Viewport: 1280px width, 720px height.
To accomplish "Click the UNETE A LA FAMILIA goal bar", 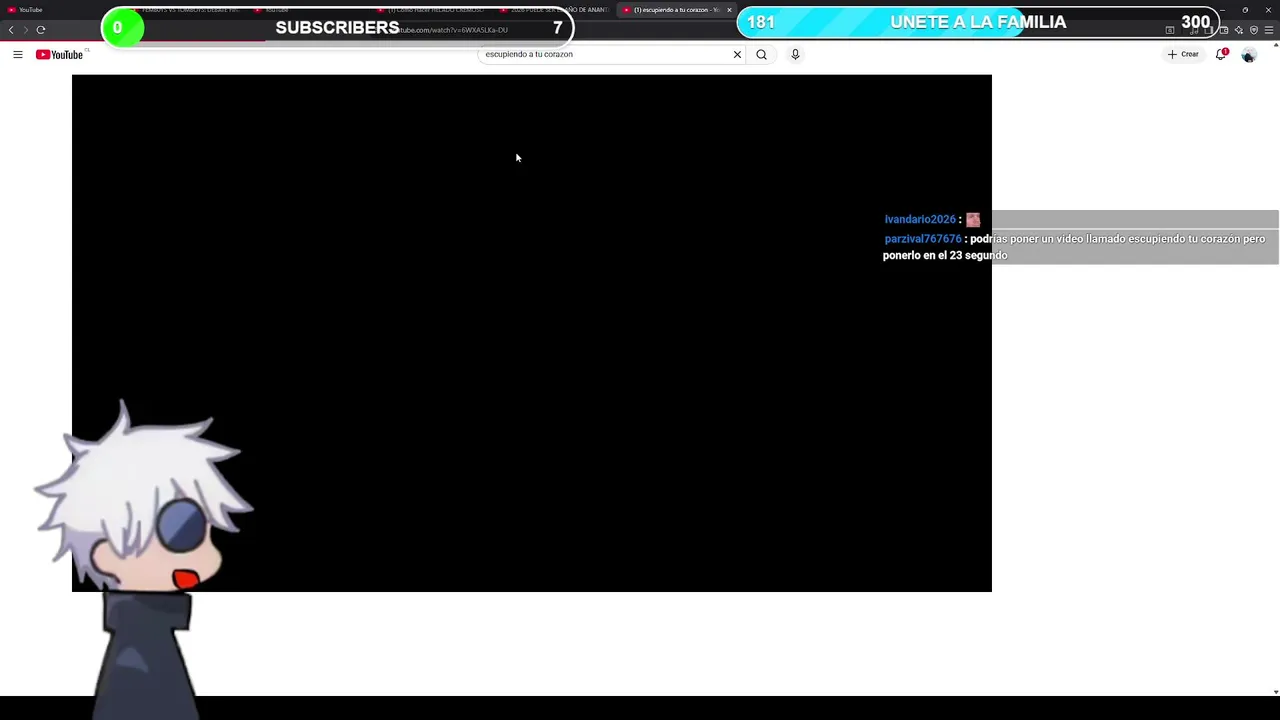I will [978, 22].
